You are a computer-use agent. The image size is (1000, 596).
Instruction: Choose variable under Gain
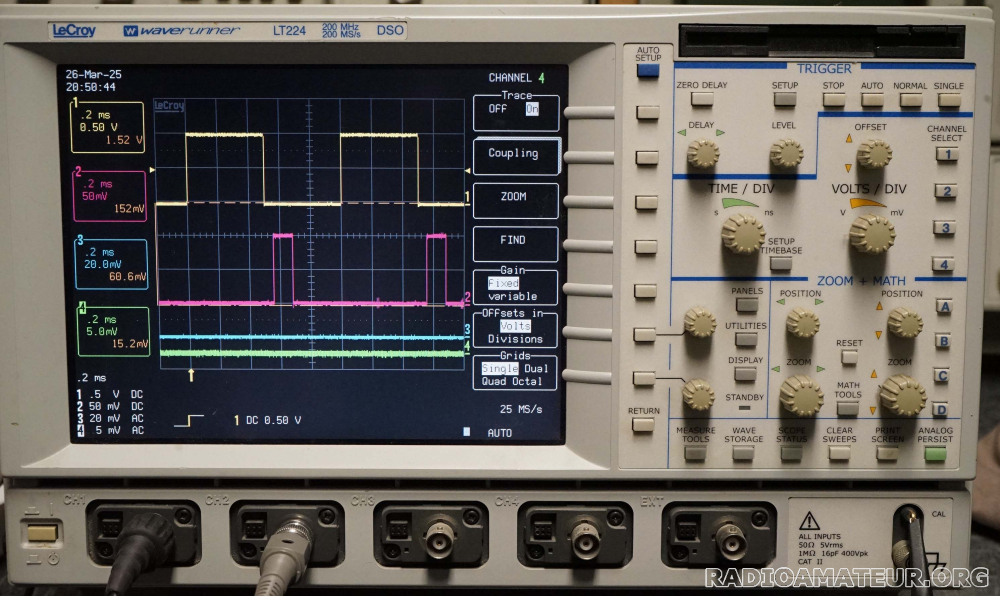point(512,296)
